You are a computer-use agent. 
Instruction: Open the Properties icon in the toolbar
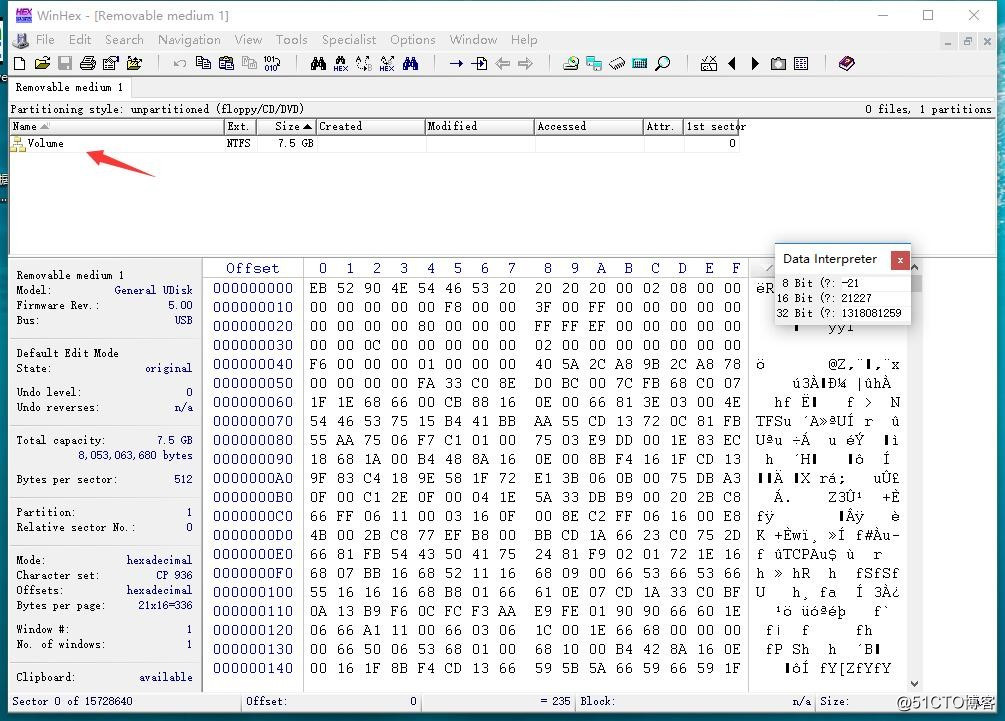click(x=111, y=63)
